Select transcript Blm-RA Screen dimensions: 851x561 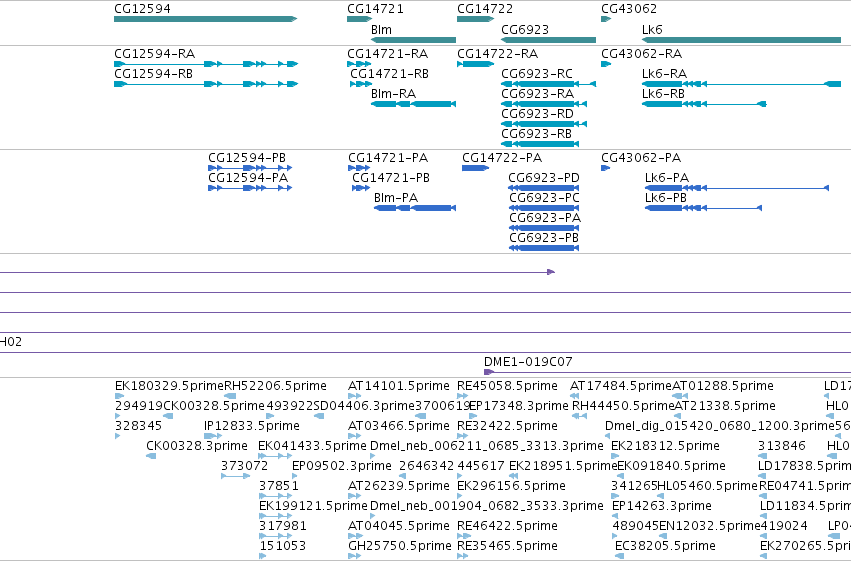414,104
